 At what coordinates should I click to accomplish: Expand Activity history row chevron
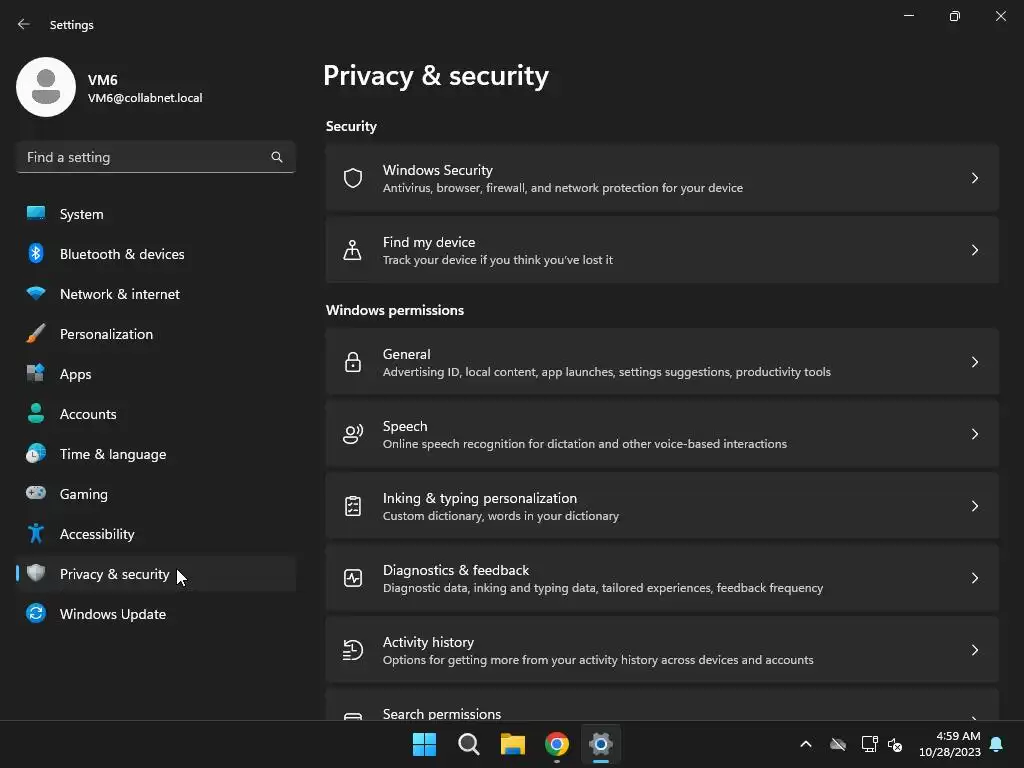pyautogui.click(x=974, y=650)
